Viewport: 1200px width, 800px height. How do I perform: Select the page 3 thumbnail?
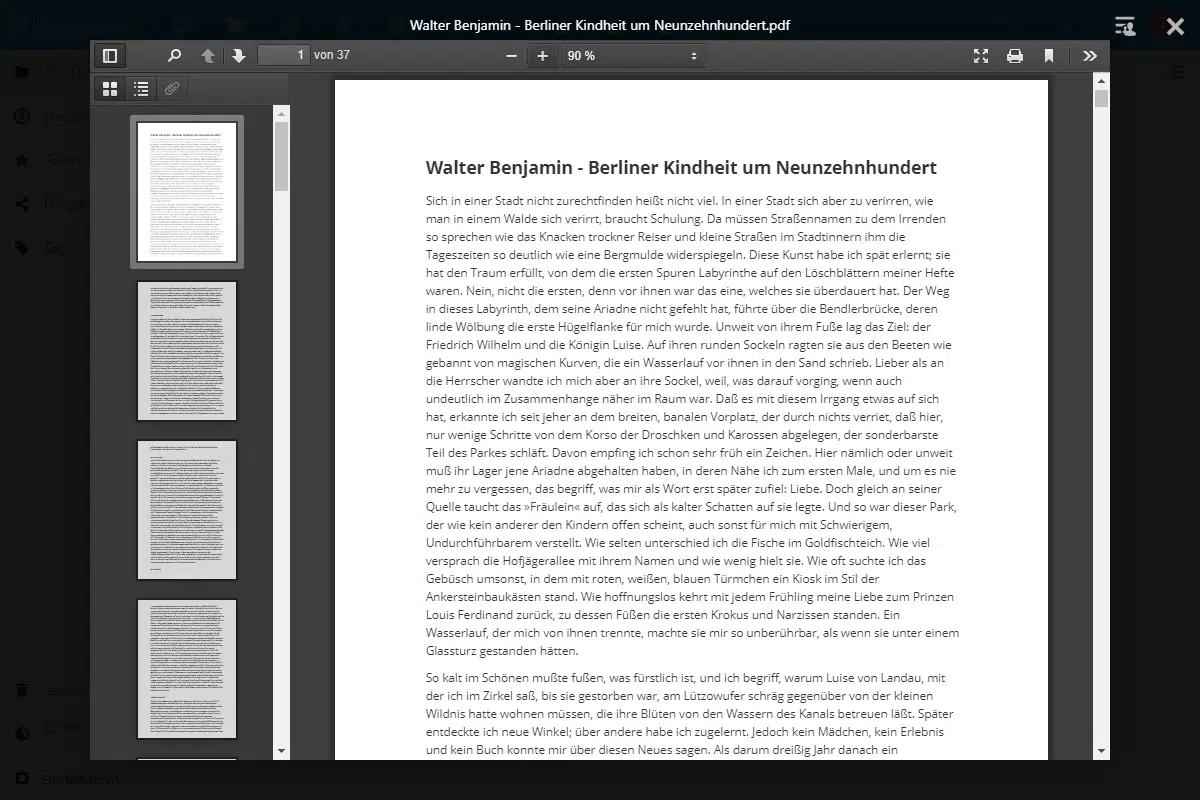(187, 510)
